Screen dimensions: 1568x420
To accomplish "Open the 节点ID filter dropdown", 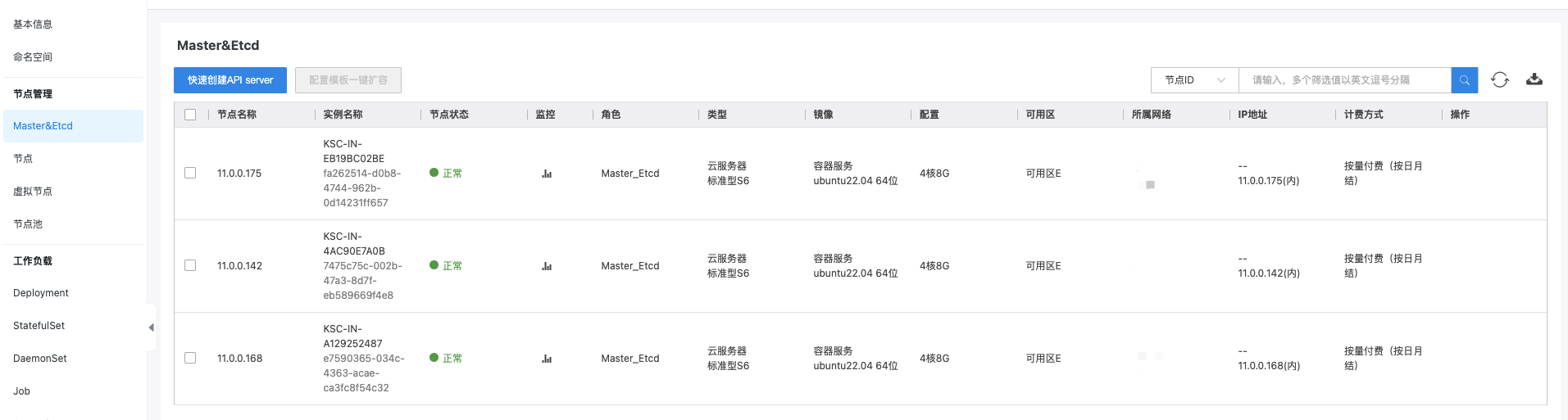I will point(1194,80).
